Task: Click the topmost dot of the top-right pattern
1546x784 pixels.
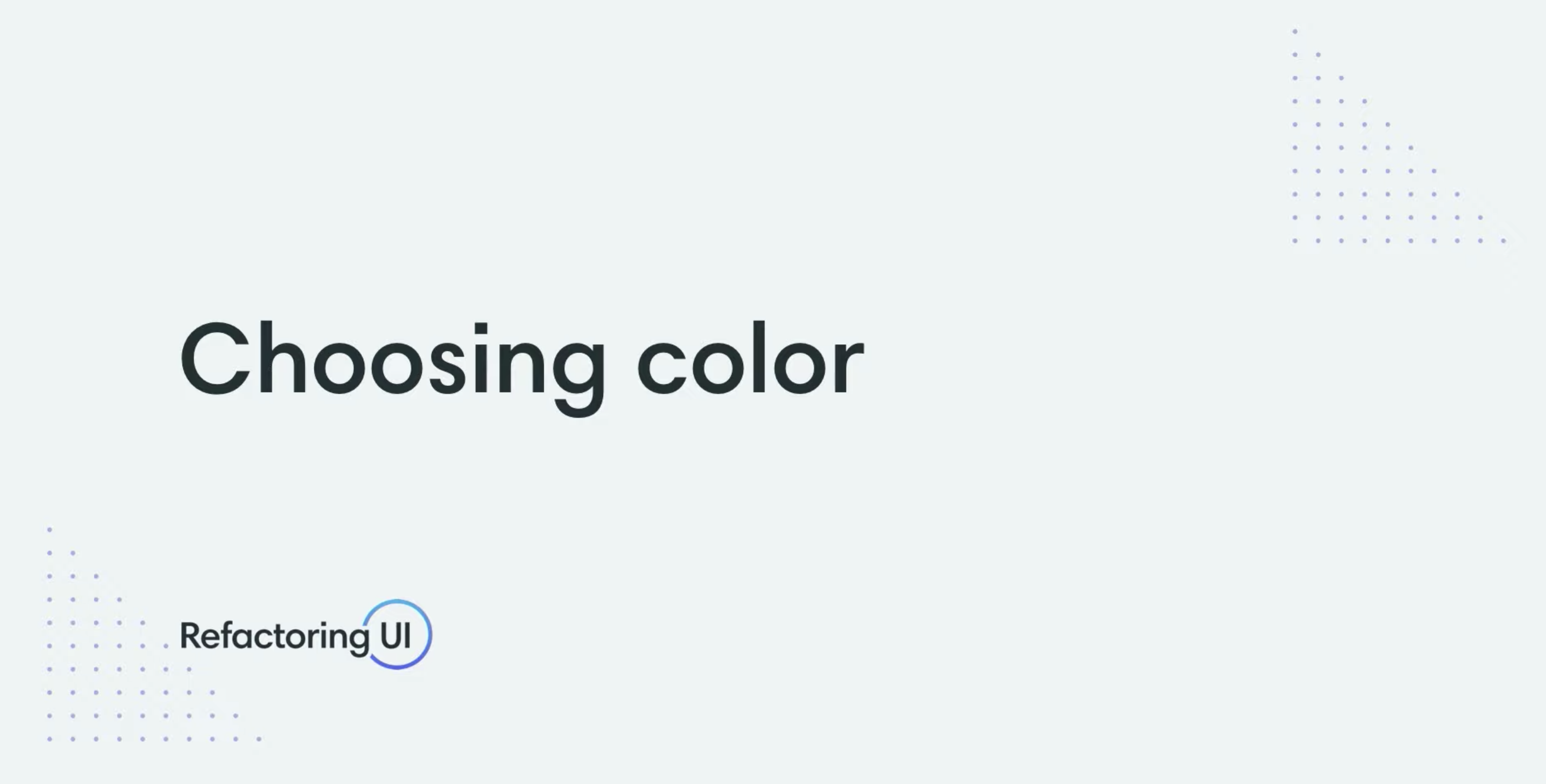Action: 1295,31
